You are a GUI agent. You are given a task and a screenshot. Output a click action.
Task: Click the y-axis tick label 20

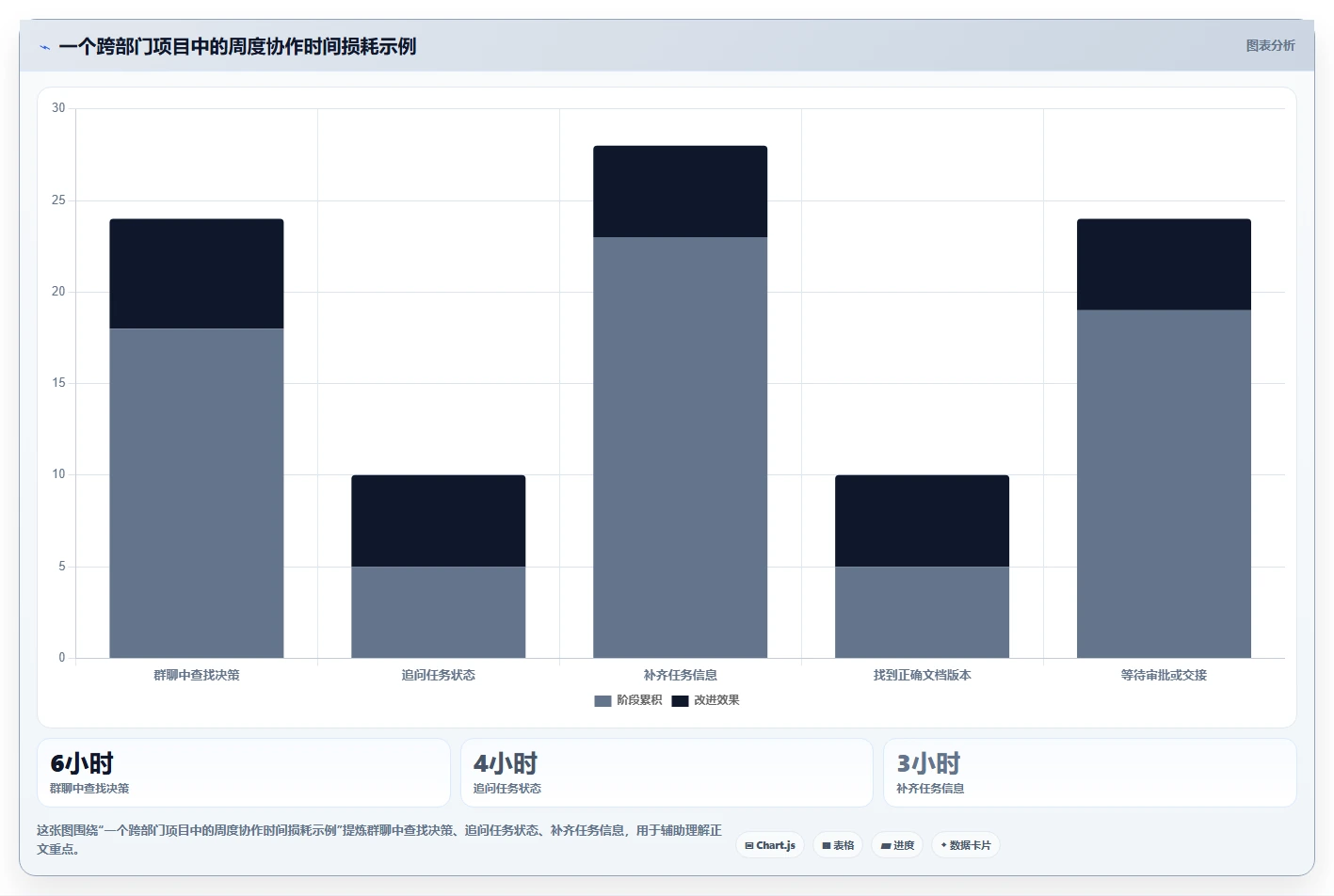[x=58, y=292]
